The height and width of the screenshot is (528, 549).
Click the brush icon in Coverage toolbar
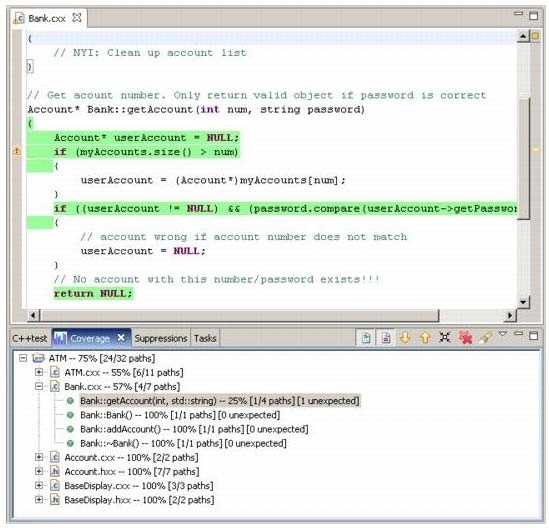(x=485, y=338)
